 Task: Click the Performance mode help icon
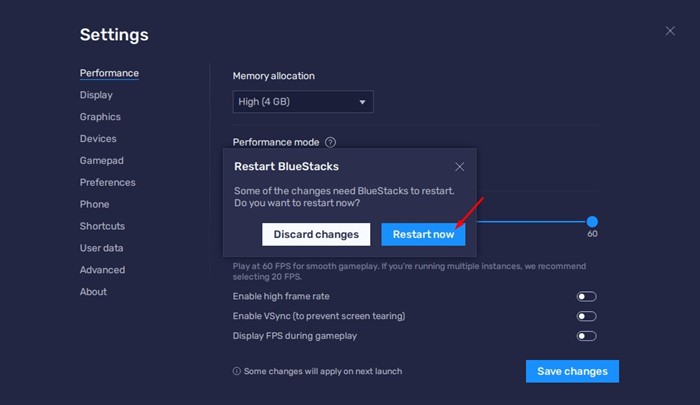coord(330,143)
